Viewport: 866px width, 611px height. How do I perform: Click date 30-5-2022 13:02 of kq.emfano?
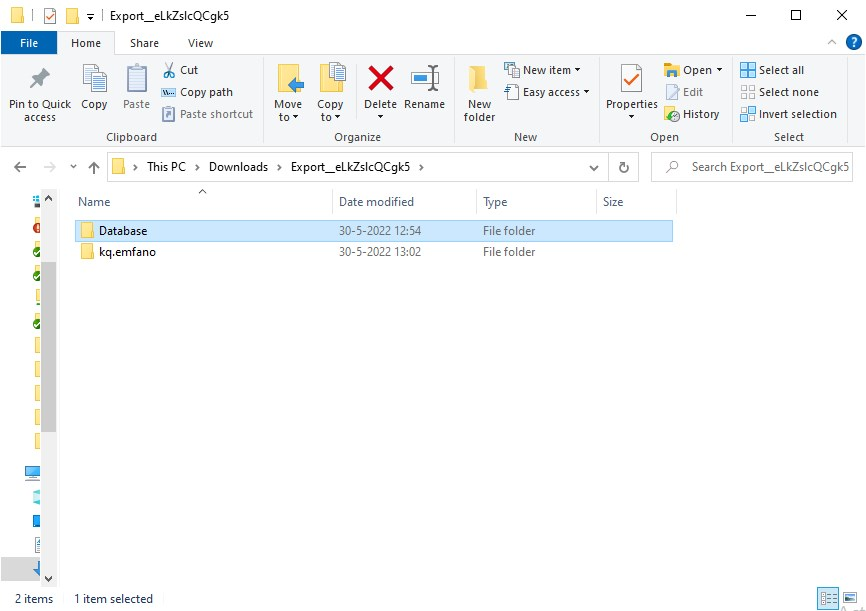point(380,252)
